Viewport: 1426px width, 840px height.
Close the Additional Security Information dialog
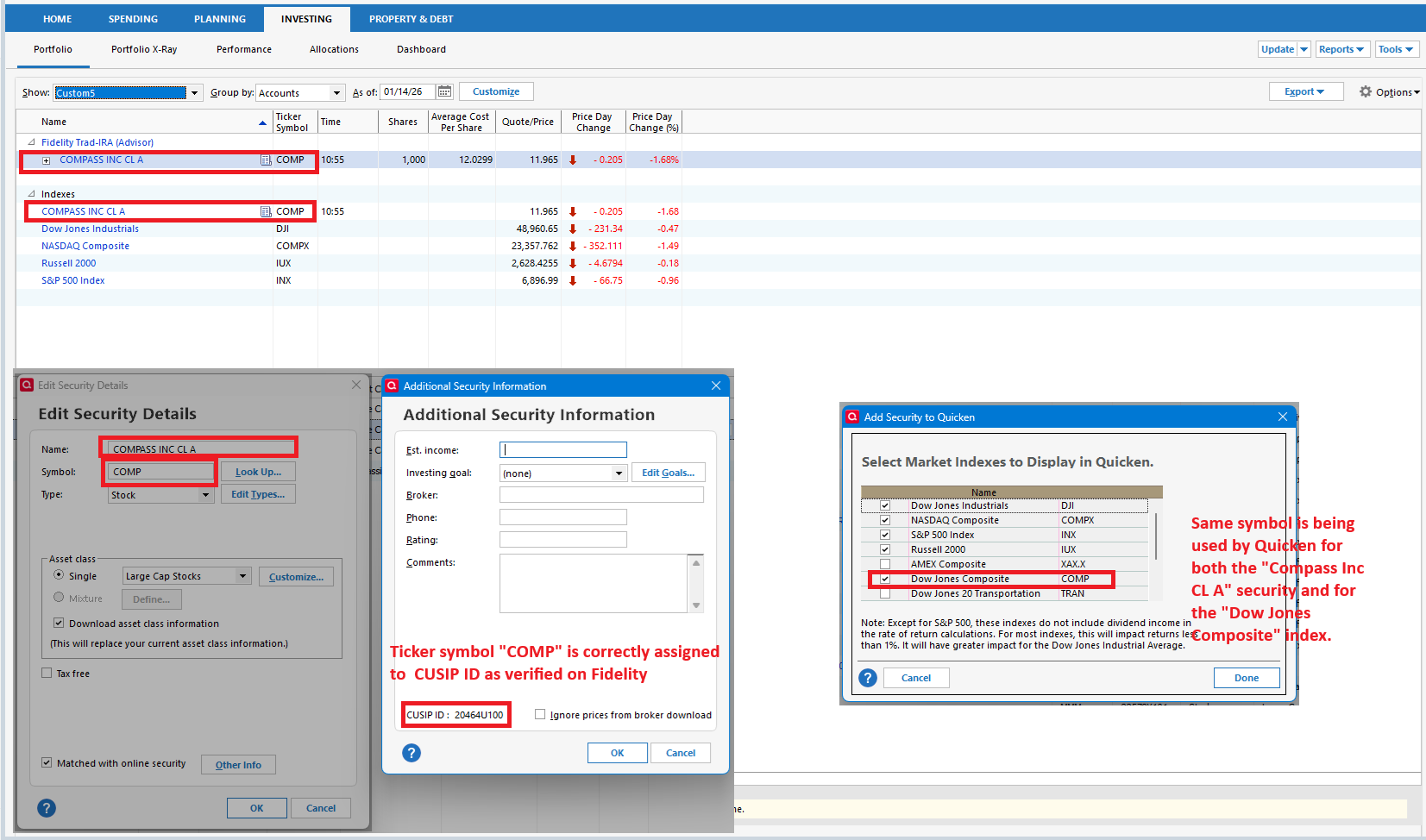pos(716,386)
